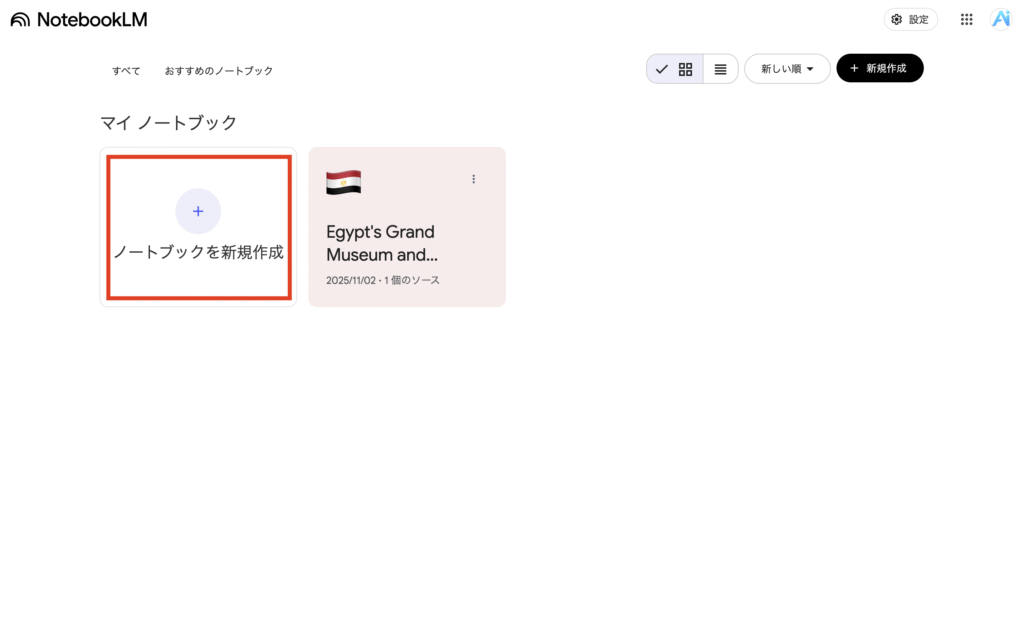Click the checkmark in the view toggle
The width and height of the screenshot is (1024, 633).
[661, 69]
